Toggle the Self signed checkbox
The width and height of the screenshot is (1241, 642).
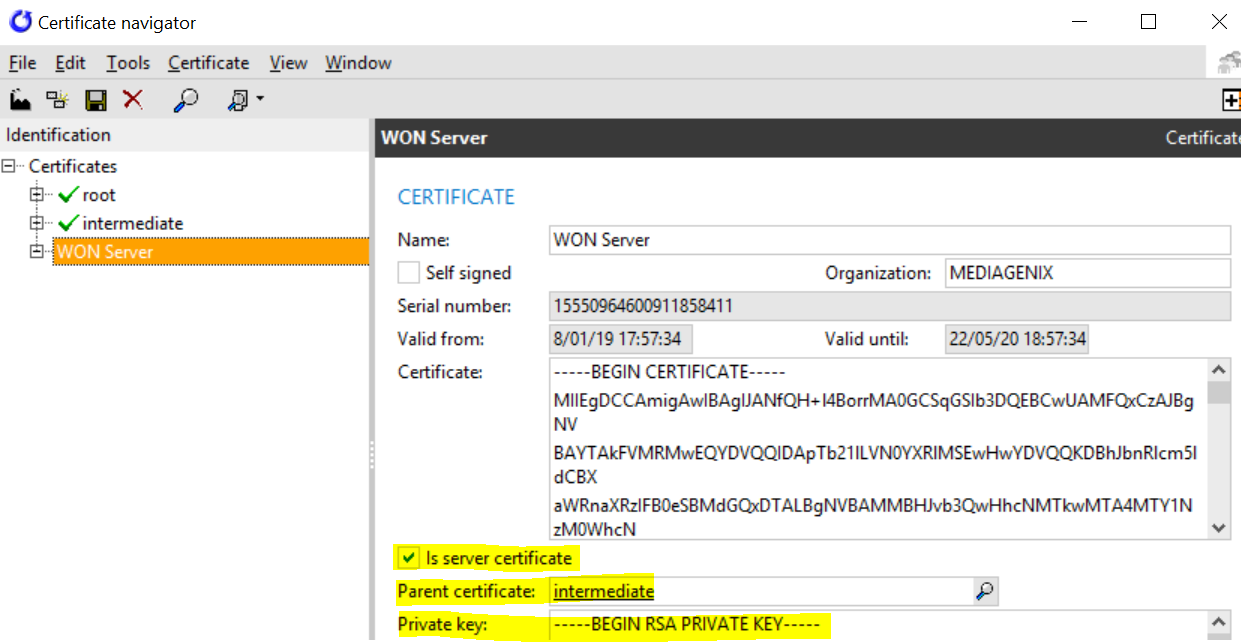pos(409,273)
